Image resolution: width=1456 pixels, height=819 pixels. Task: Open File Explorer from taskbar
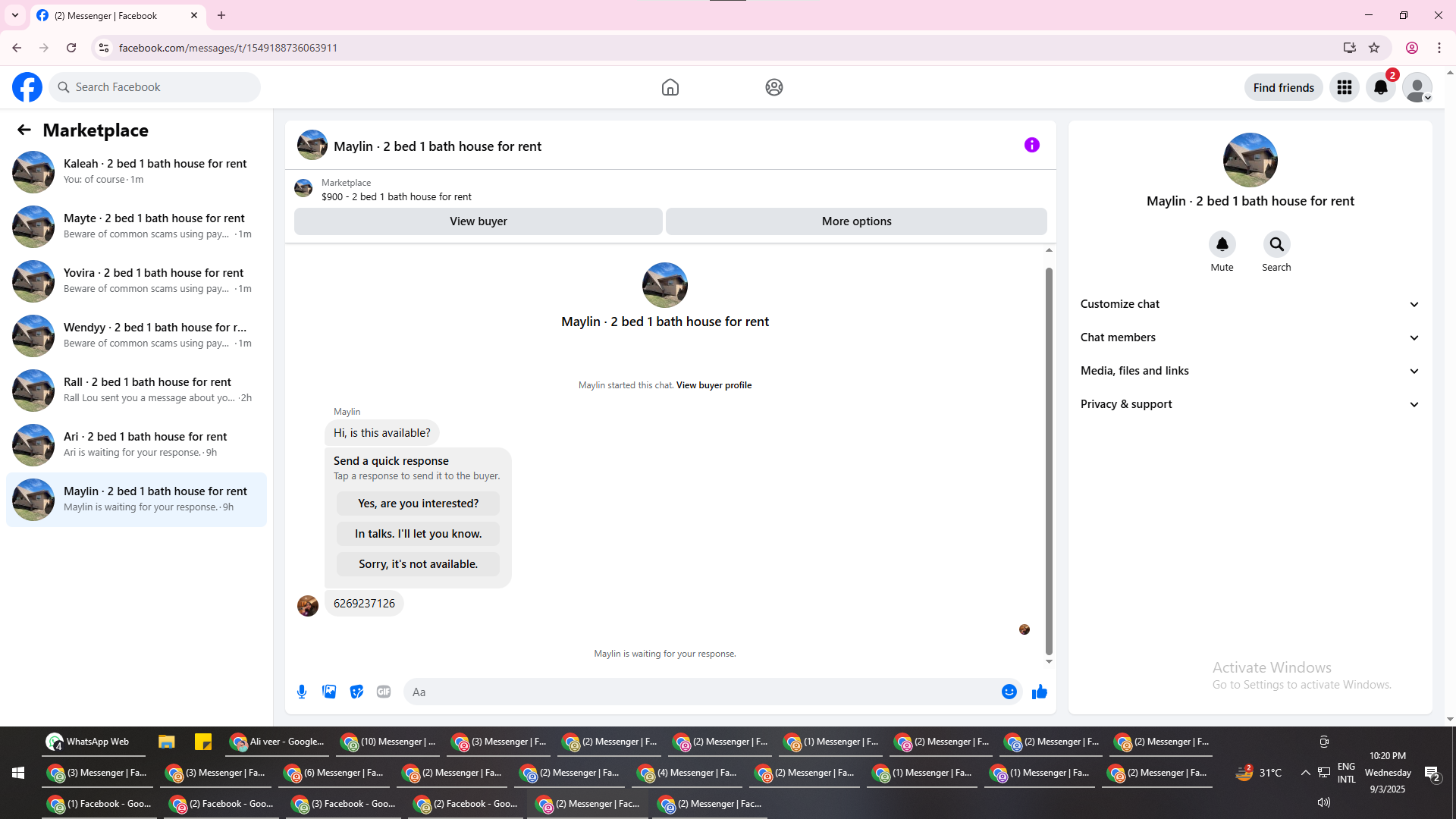(167, 742)
